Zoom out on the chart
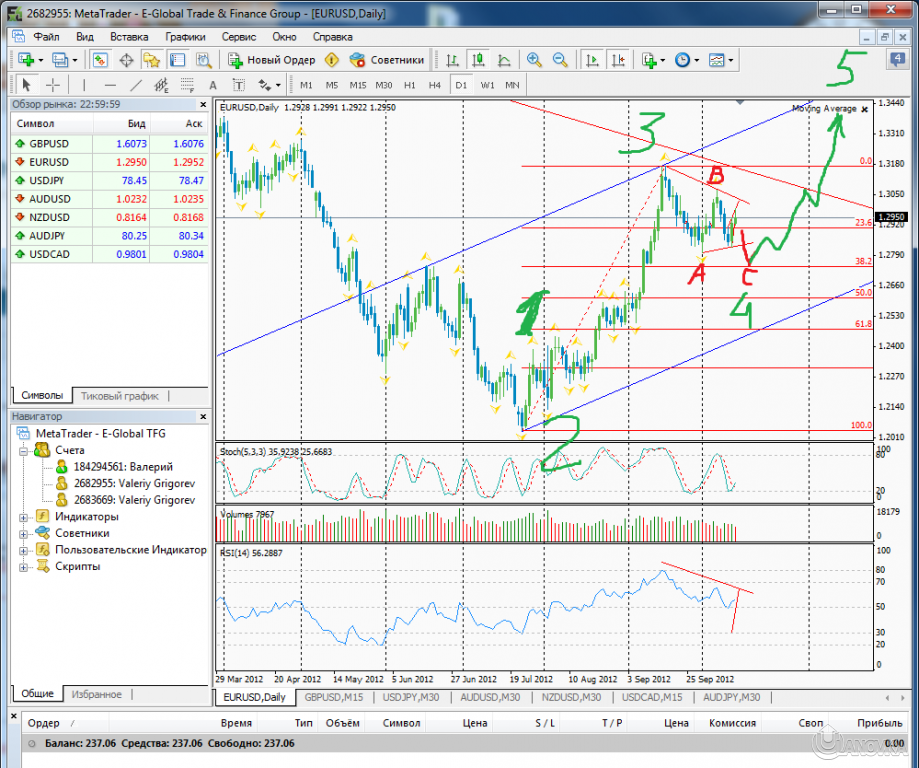 point(560,58)
